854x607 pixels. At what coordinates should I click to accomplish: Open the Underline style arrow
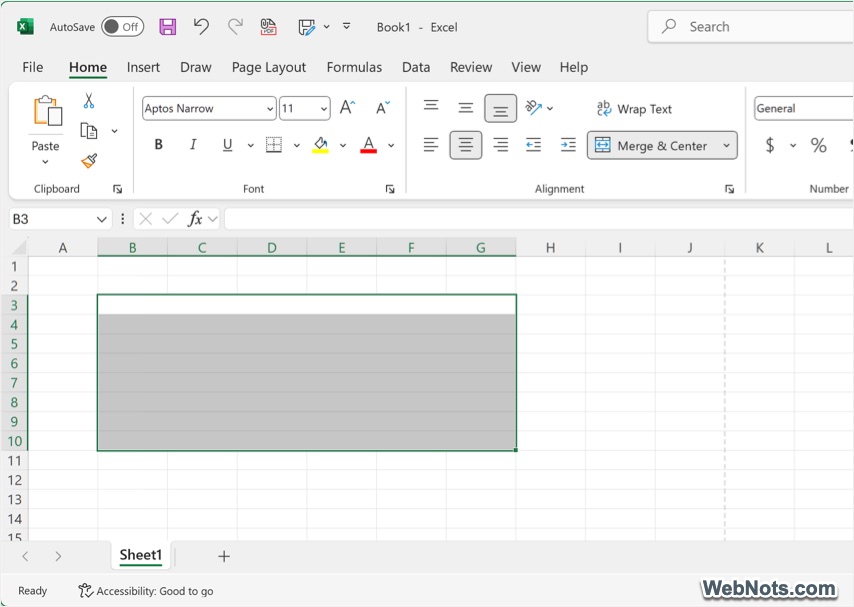point(251,145)
